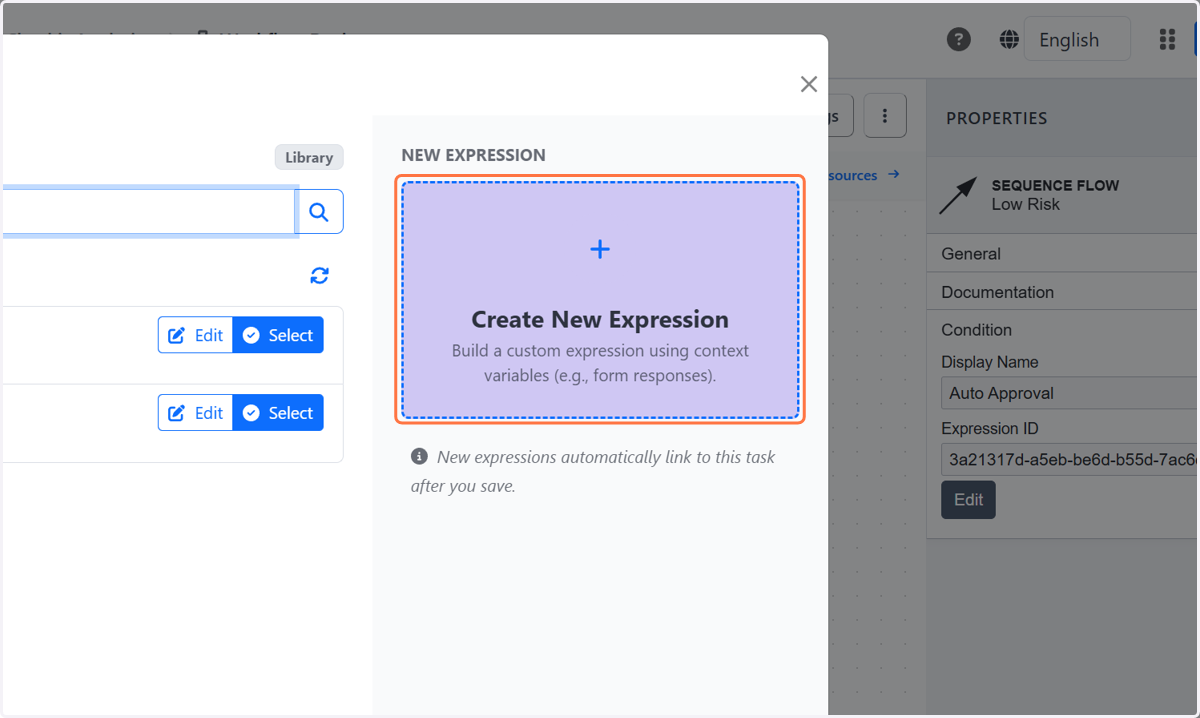Refresh the expression list

pos(319,276)
